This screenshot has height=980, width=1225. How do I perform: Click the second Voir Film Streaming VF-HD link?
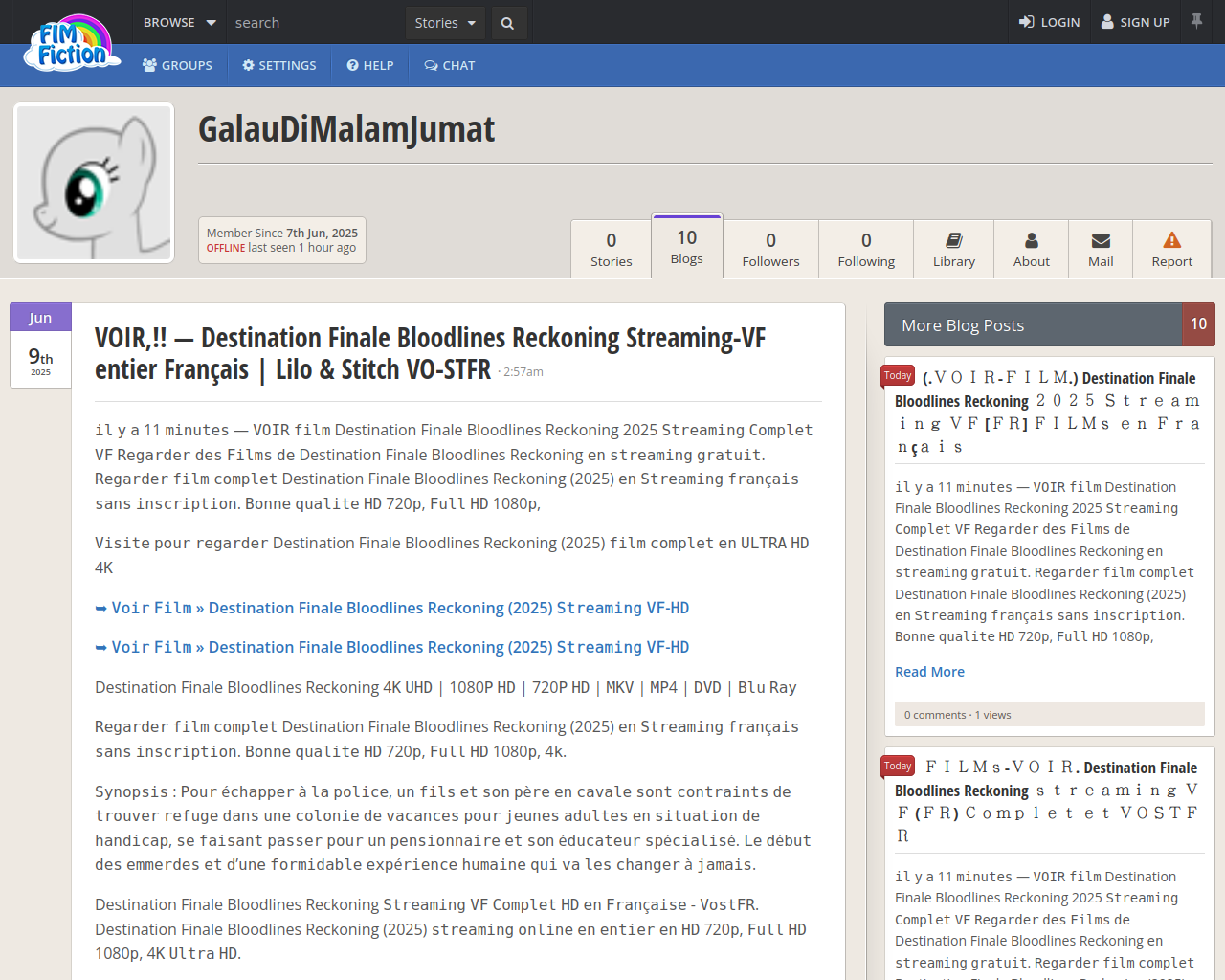point(392,647)
